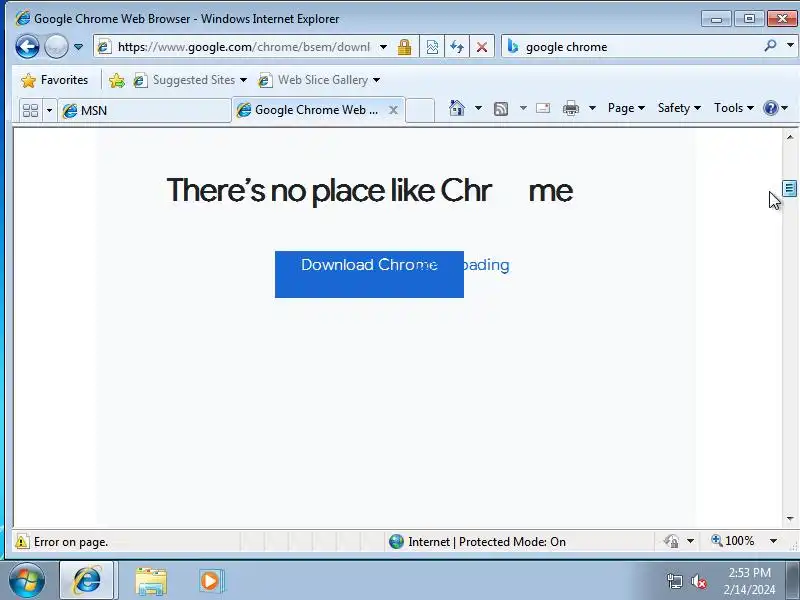Expand the feeds dropdown arrow

[523, 108]
